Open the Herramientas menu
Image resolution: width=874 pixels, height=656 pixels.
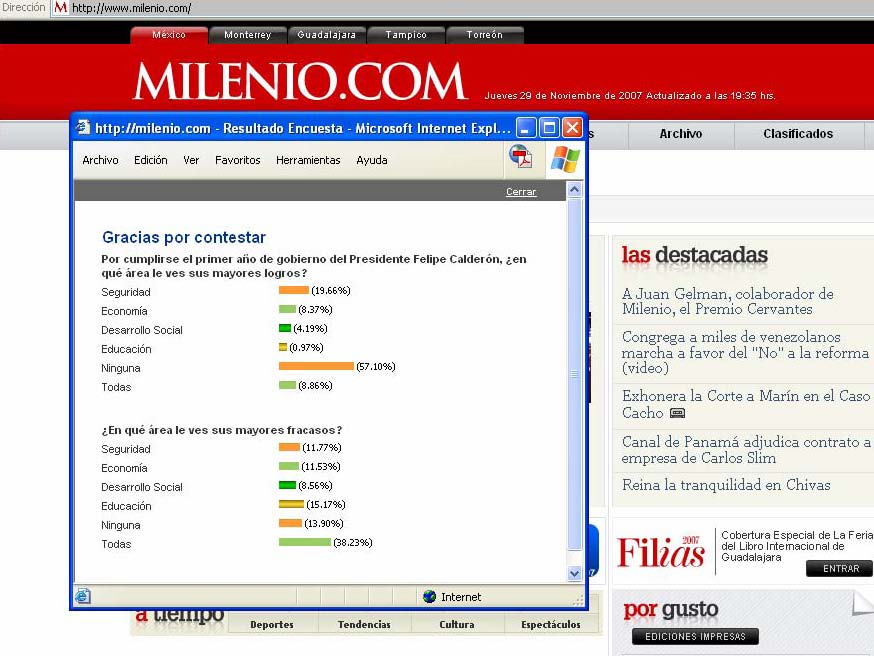pos(308,160)
